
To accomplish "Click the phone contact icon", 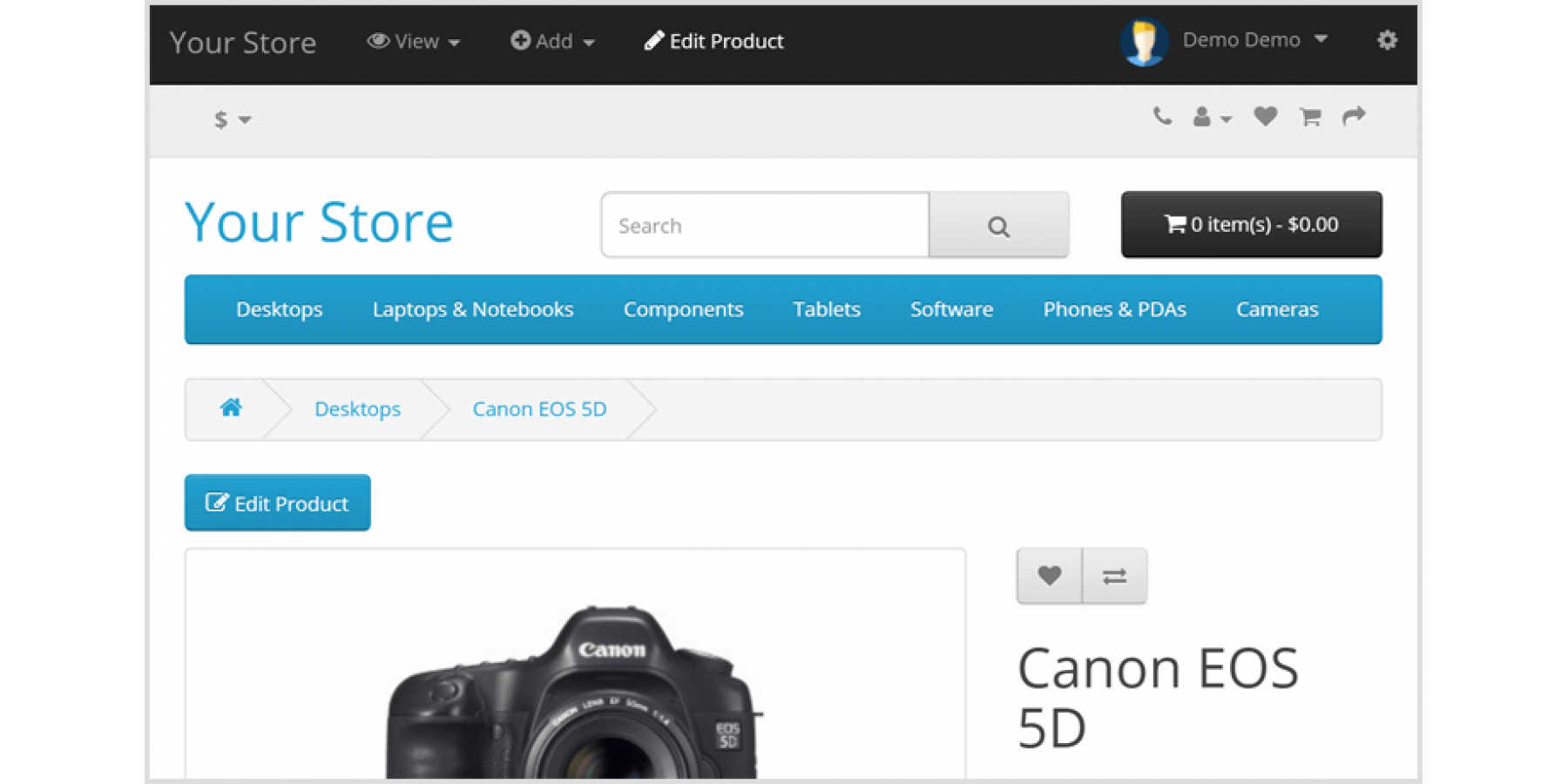I will click(x=1162, y=116).
